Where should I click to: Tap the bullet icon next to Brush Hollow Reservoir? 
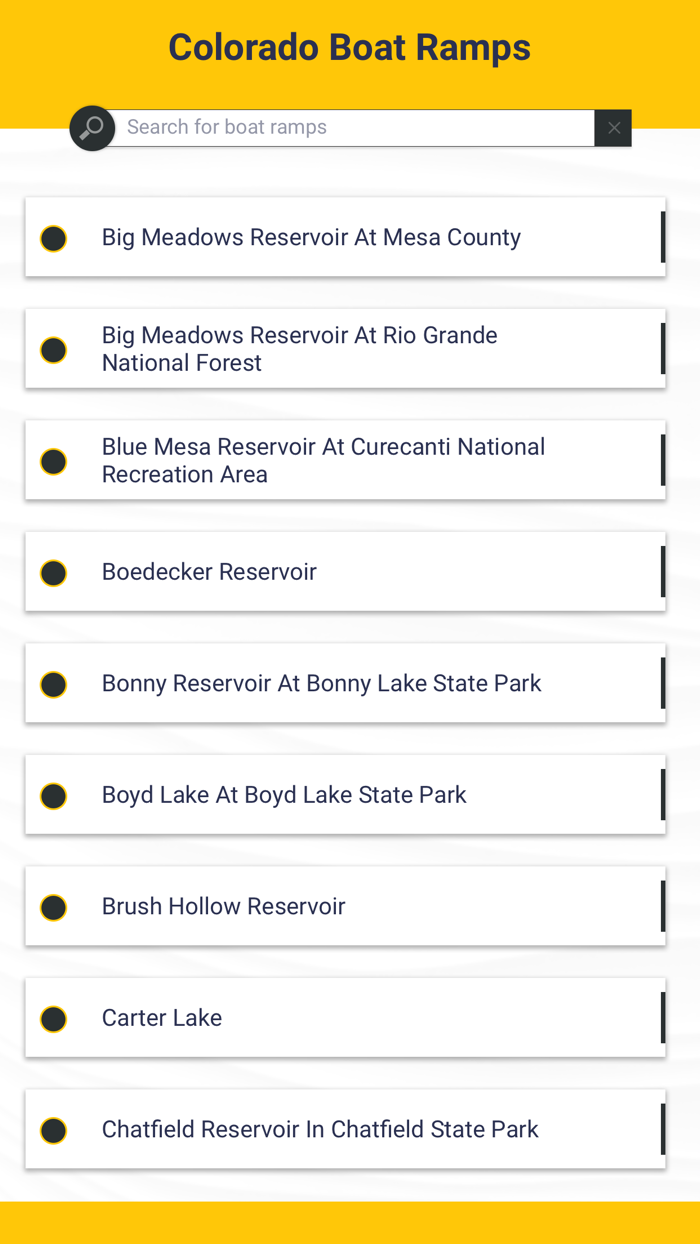(x=53, y=908)
